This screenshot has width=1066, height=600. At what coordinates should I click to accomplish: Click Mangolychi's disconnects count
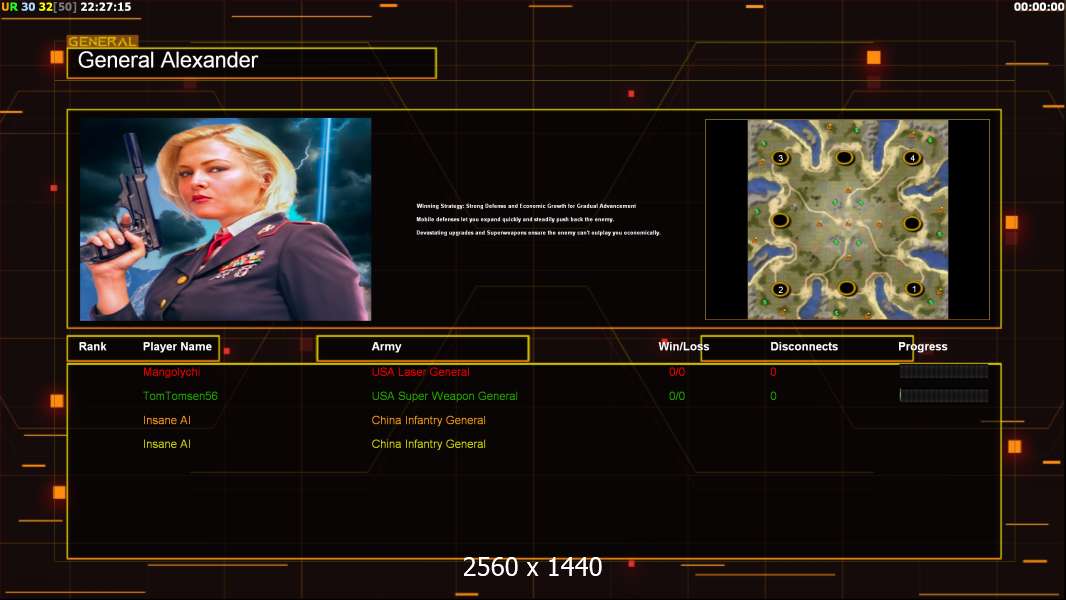773,372
